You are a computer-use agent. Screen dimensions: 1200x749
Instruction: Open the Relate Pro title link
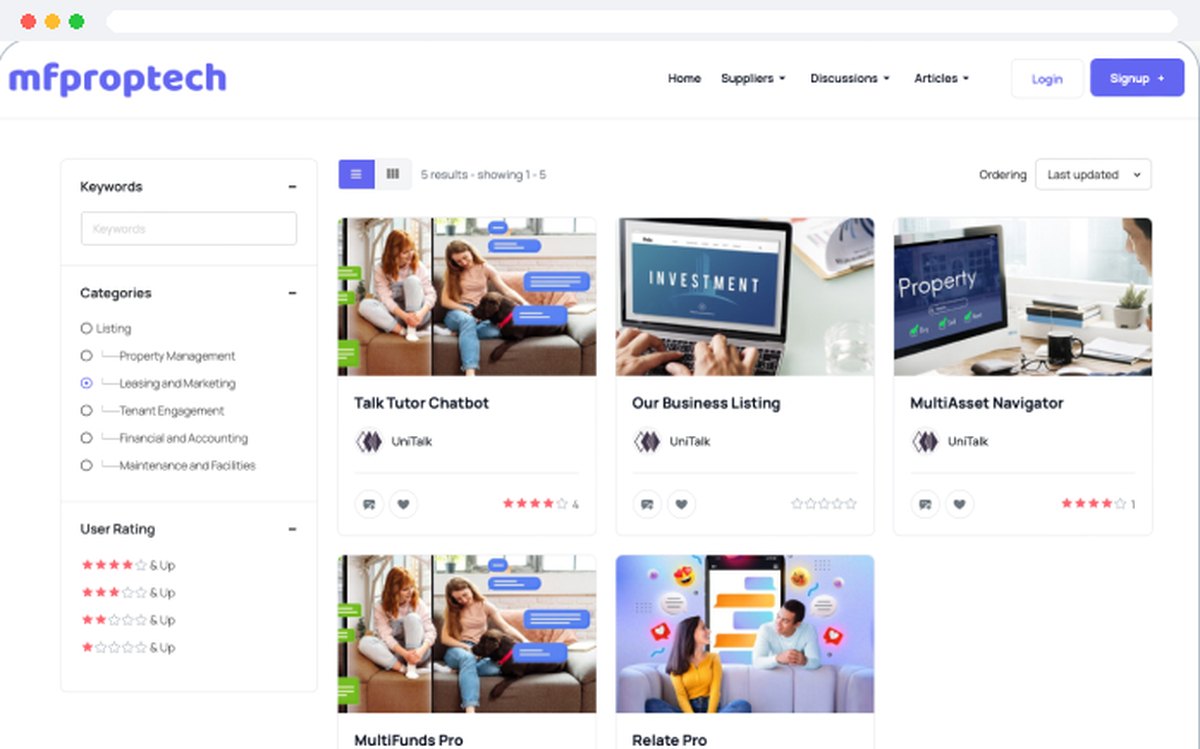pyautogui.click(x=669, y=740)
